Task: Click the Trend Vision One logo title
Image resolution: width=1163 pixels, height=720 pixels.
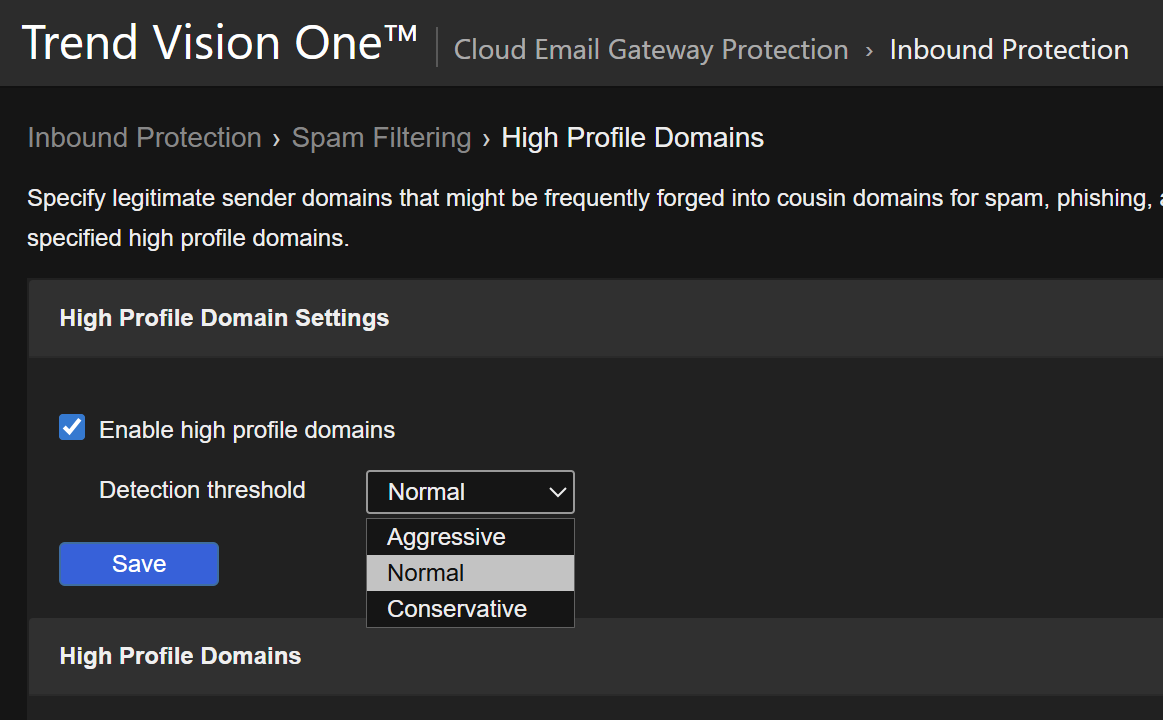Action: click(x=219, y=44)
